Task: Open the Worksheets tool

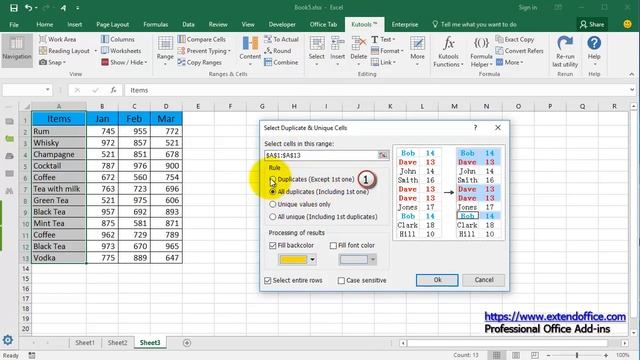Action: tap(121, 51)
